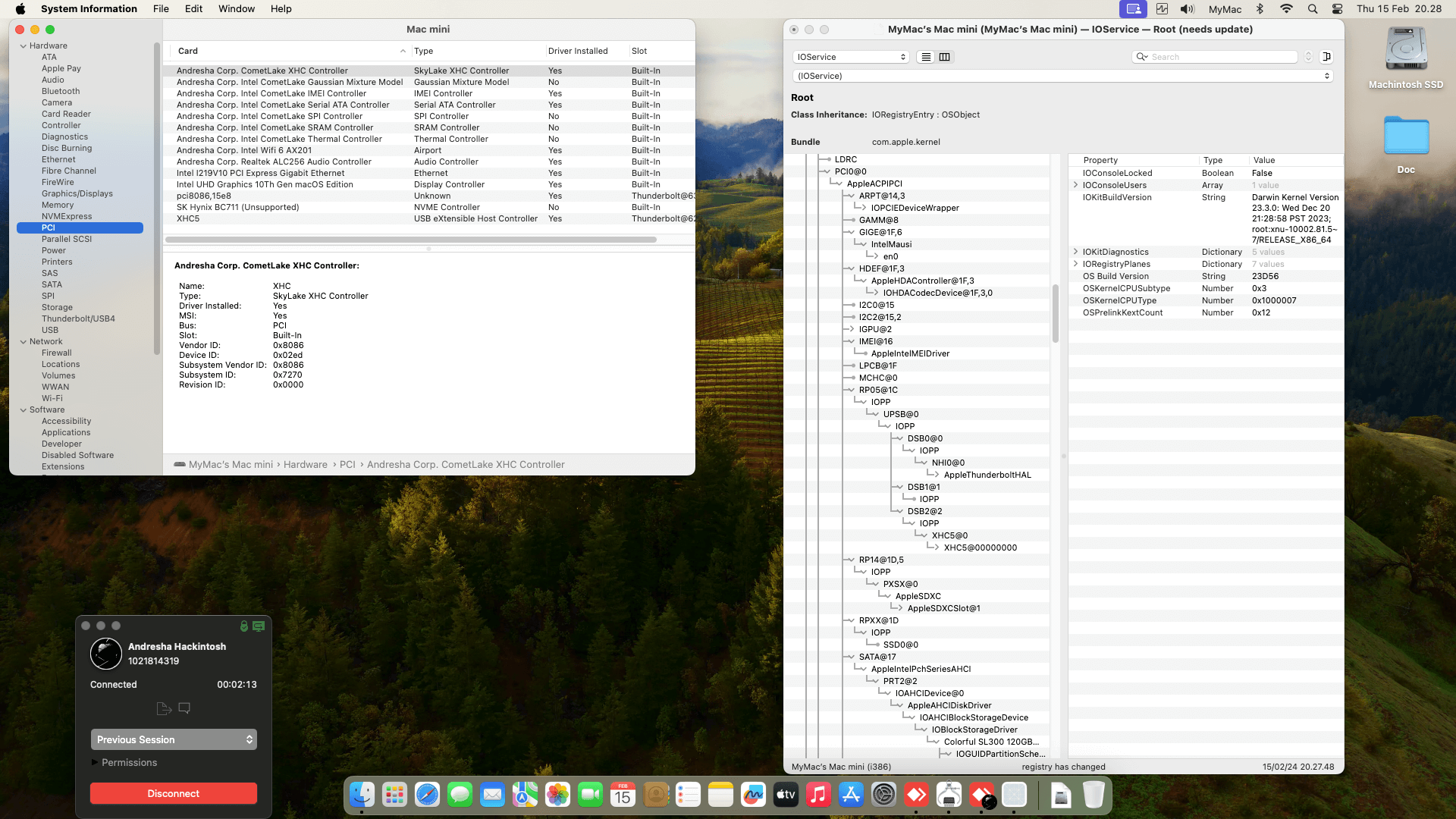This screenshot has height=819, width=1456.
Task: Sort by Driver Installed column header
Action: coord(585,51)
